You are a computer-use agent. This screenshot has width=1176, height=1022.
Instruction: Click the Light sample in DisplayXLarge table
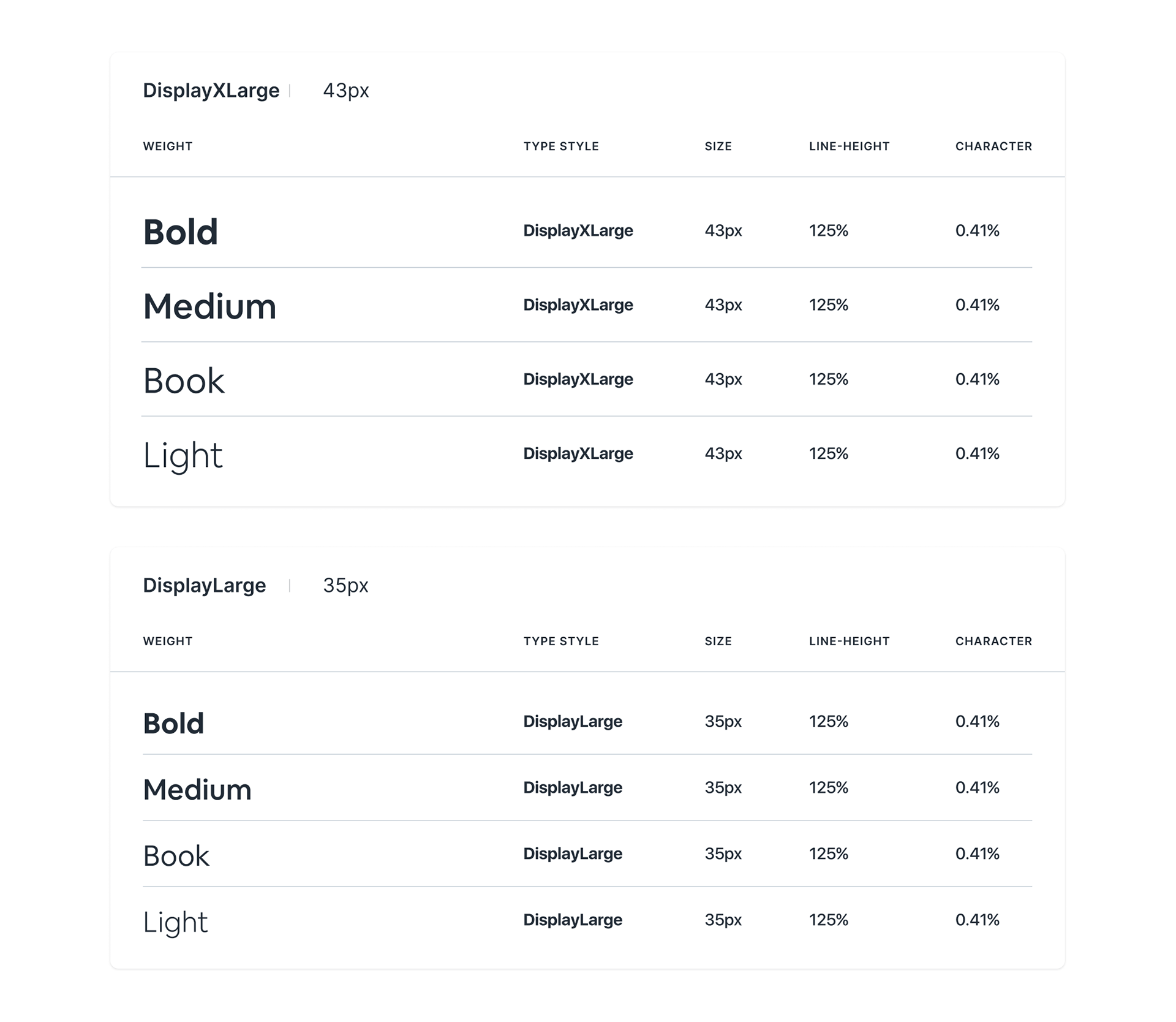183,456
